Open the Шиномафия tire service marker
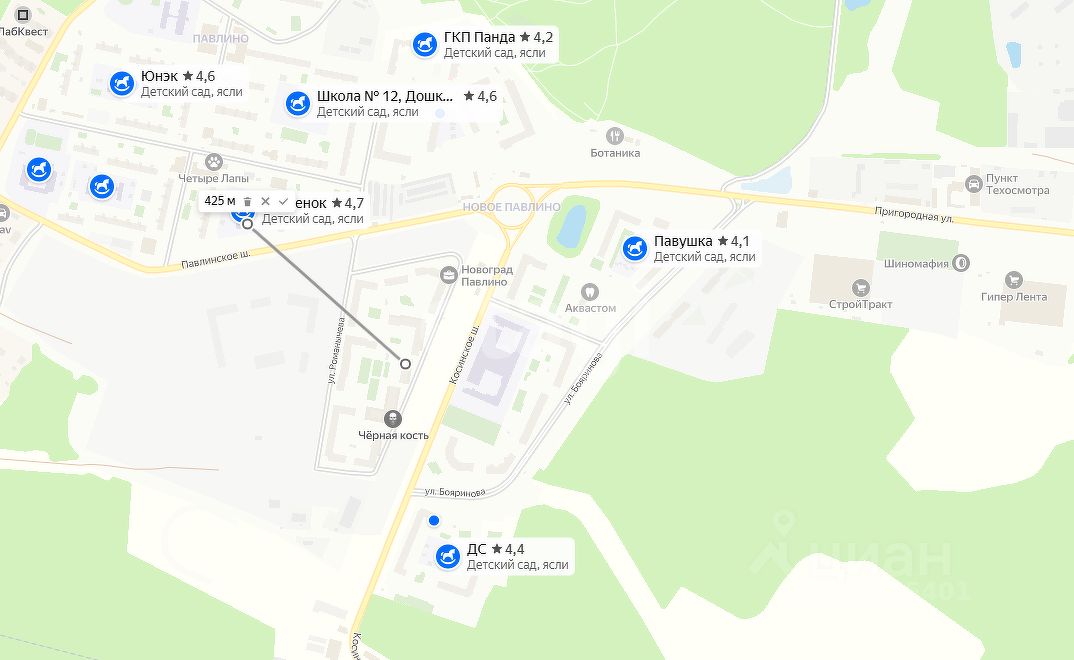 coord(961,263)
